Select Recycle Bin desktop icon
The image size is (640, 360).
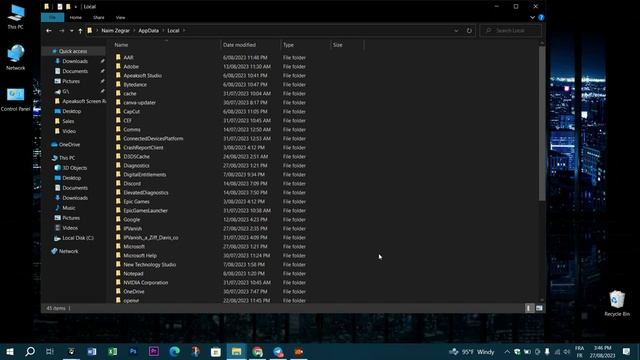pos(617,303)
